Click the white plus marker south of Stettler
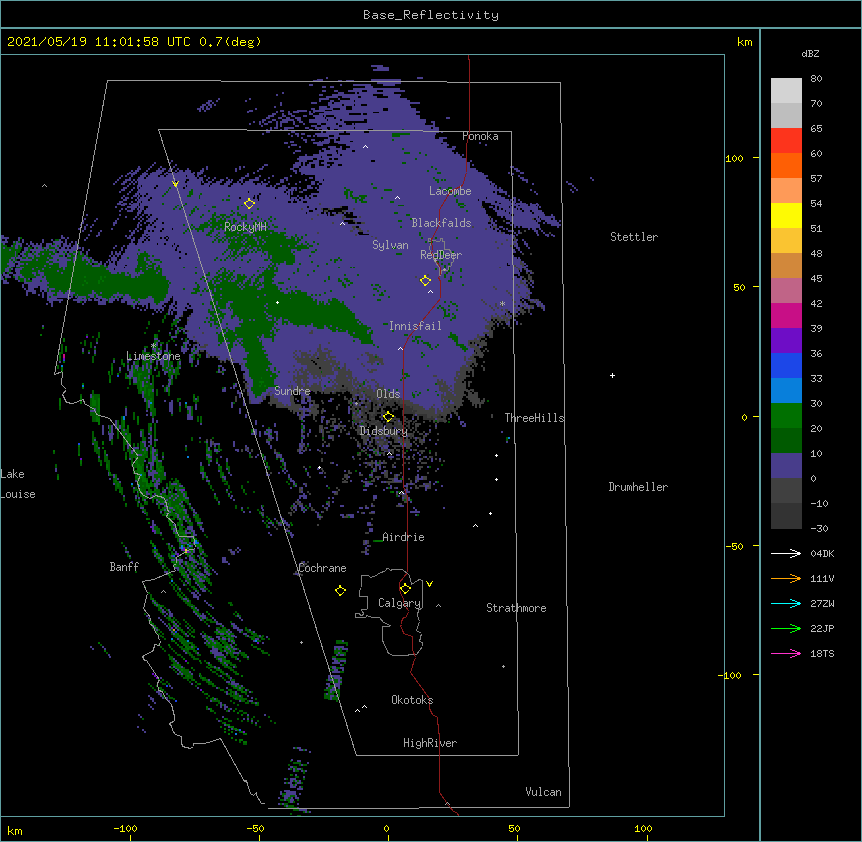Viewport: 862px width, 842px height. pyautogui.click(x=612, y=375)
